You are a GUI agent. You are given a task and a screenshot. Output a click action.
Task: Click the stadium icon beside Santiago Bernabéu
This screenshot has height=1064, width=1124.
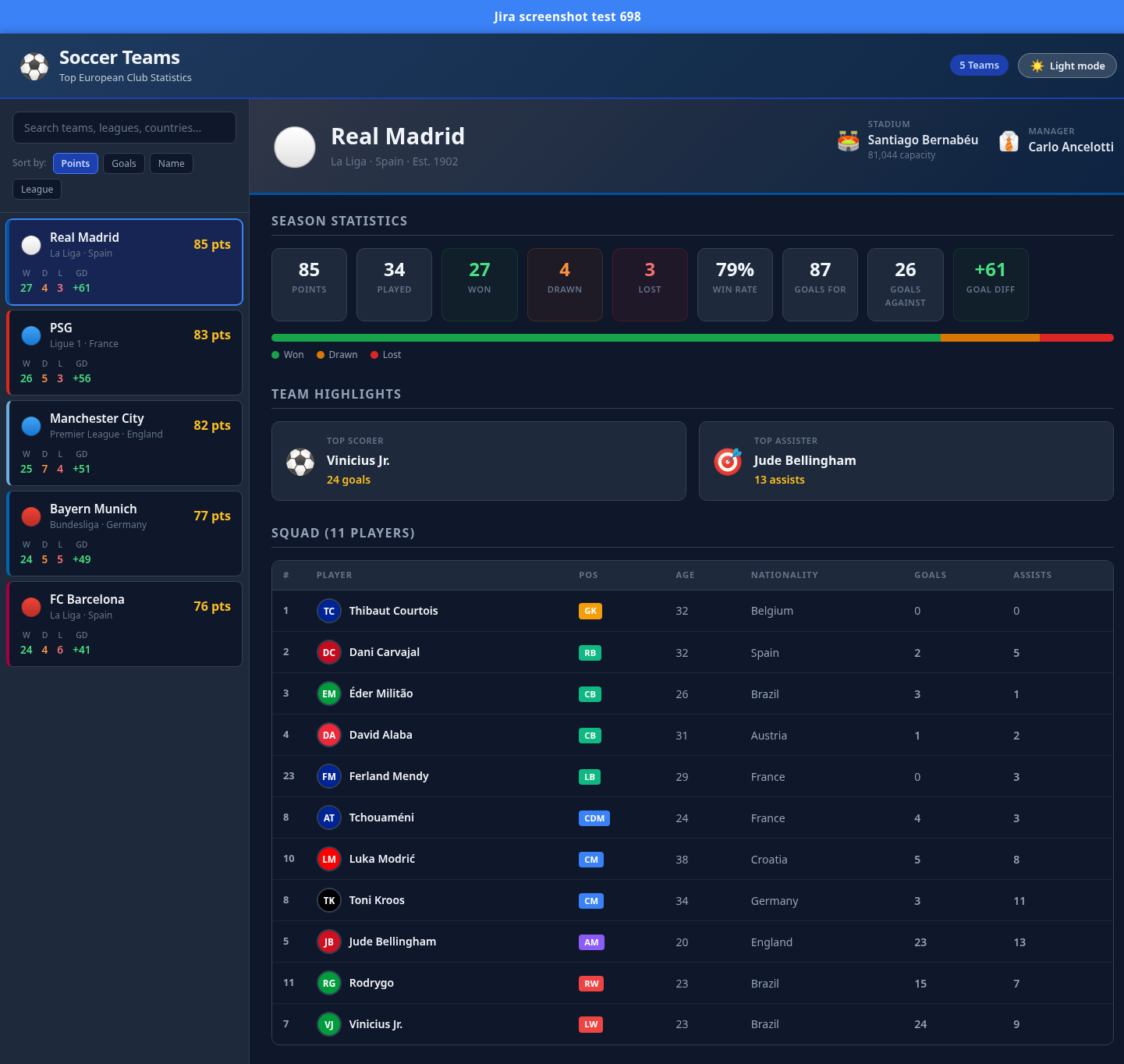849,140
